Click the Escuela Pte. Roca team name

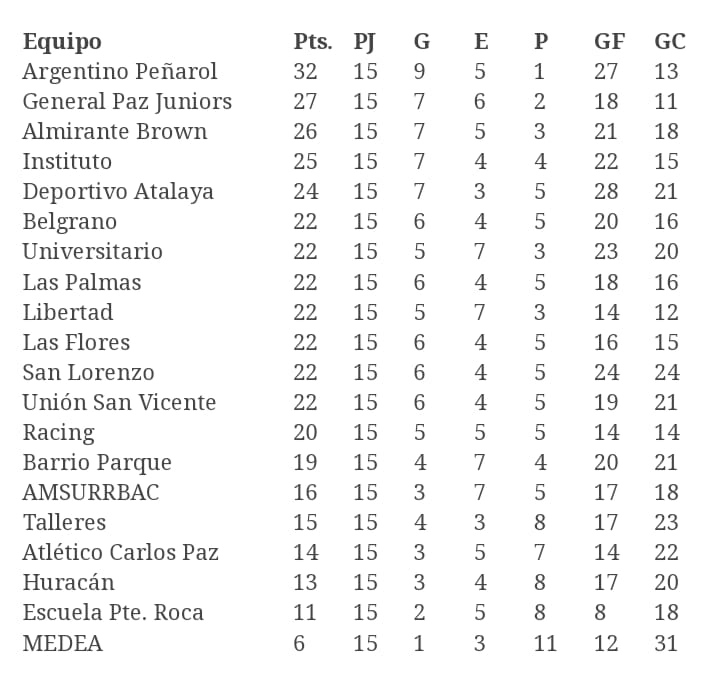click(113, 612)
